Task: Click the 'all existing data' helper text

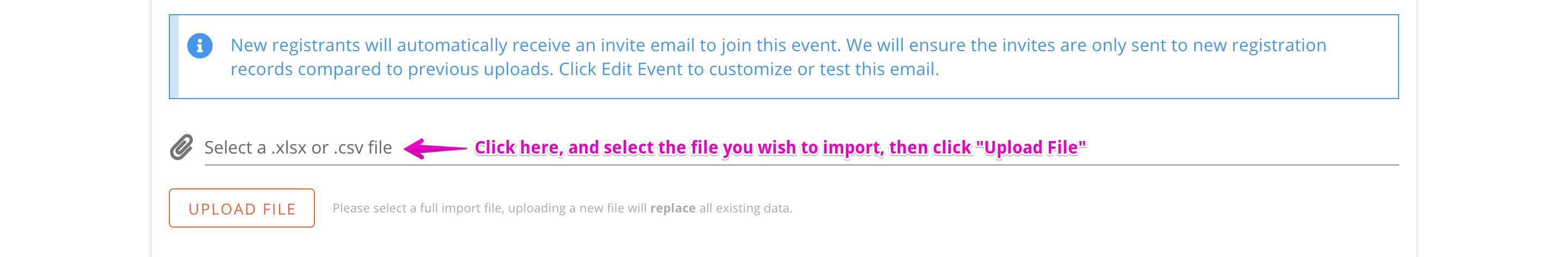Action: 746,209
